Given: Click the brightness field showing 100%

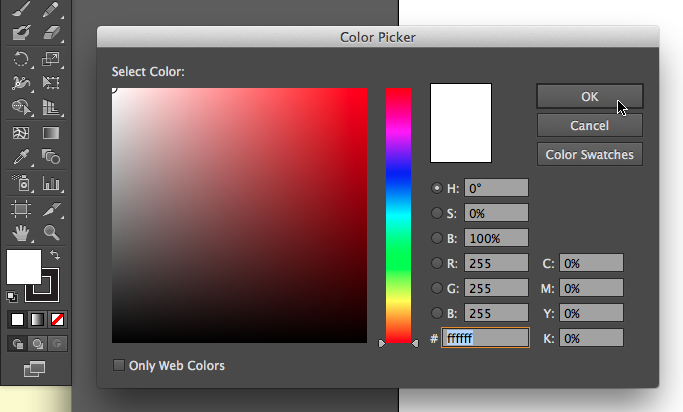Looking at the screenshot, I should click(x=496, y=238).
